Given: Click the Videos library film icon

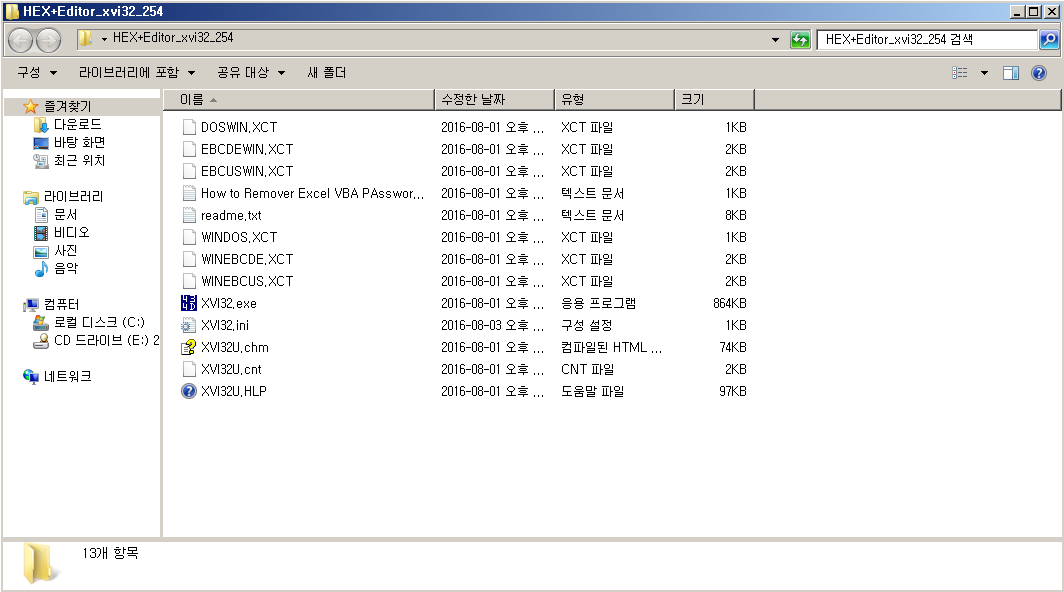Looking at the screenshot, I should [41, 233].
